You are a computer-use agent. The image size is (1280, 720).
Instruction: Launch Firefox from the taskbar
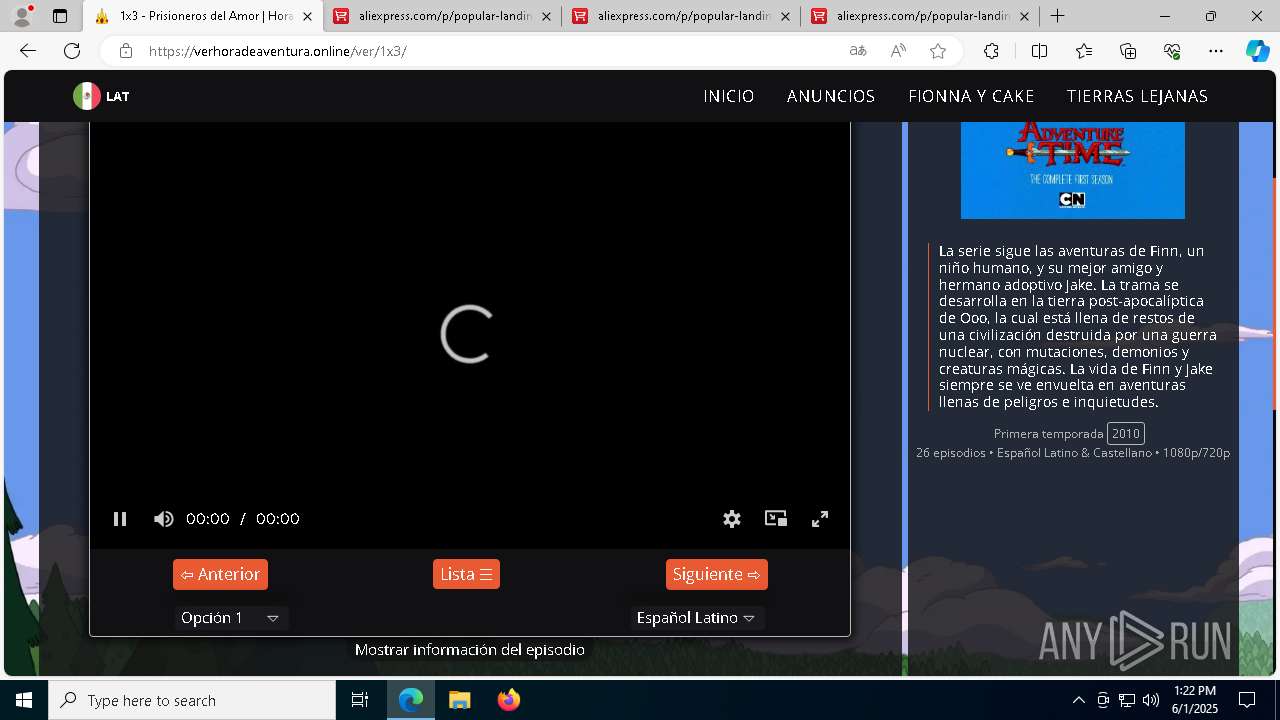pyautogui.click(x=509, y=700)
